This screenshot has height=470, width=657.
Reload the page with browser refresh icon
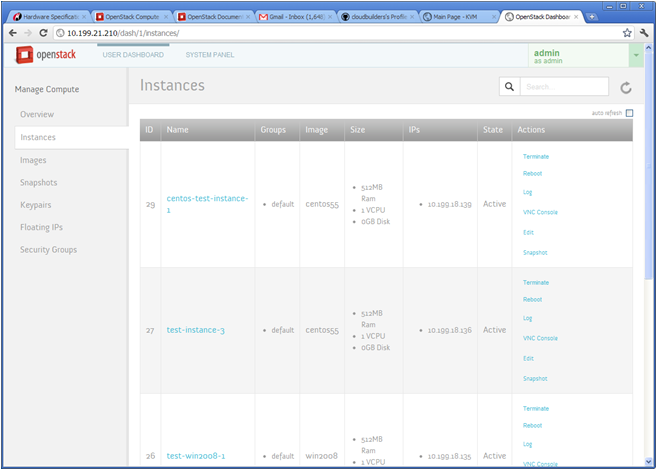43,33
